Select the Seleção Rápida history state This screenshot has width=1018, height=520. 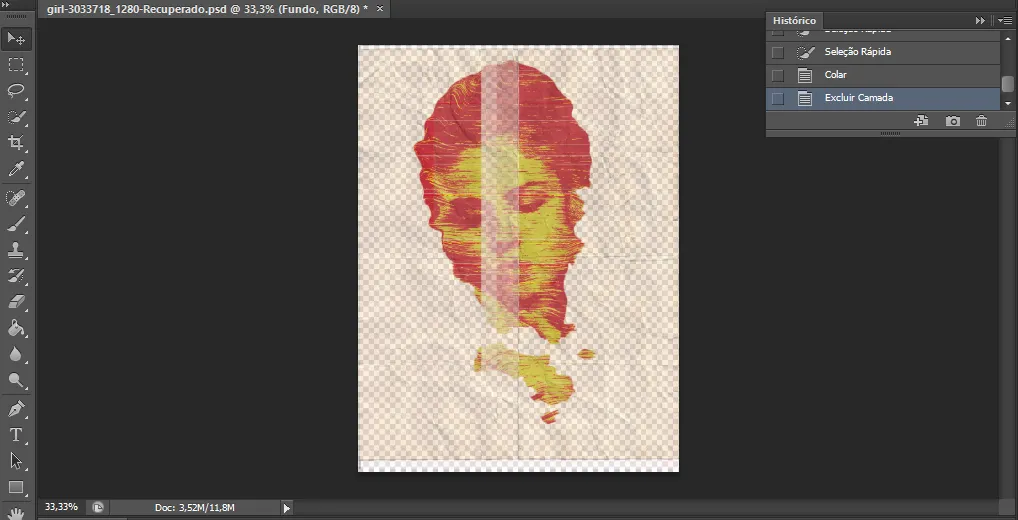[x=884, y=52]
